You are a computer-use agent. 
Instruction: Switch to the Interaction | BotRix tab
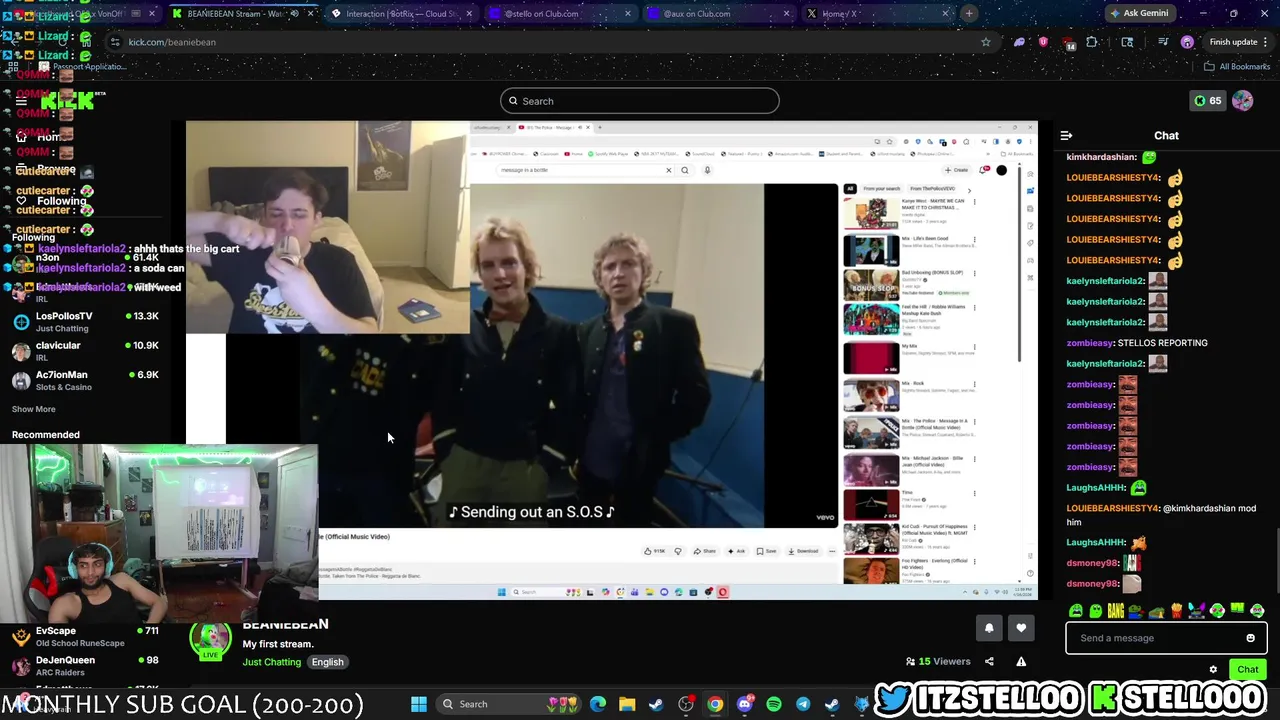click(403, 14)
